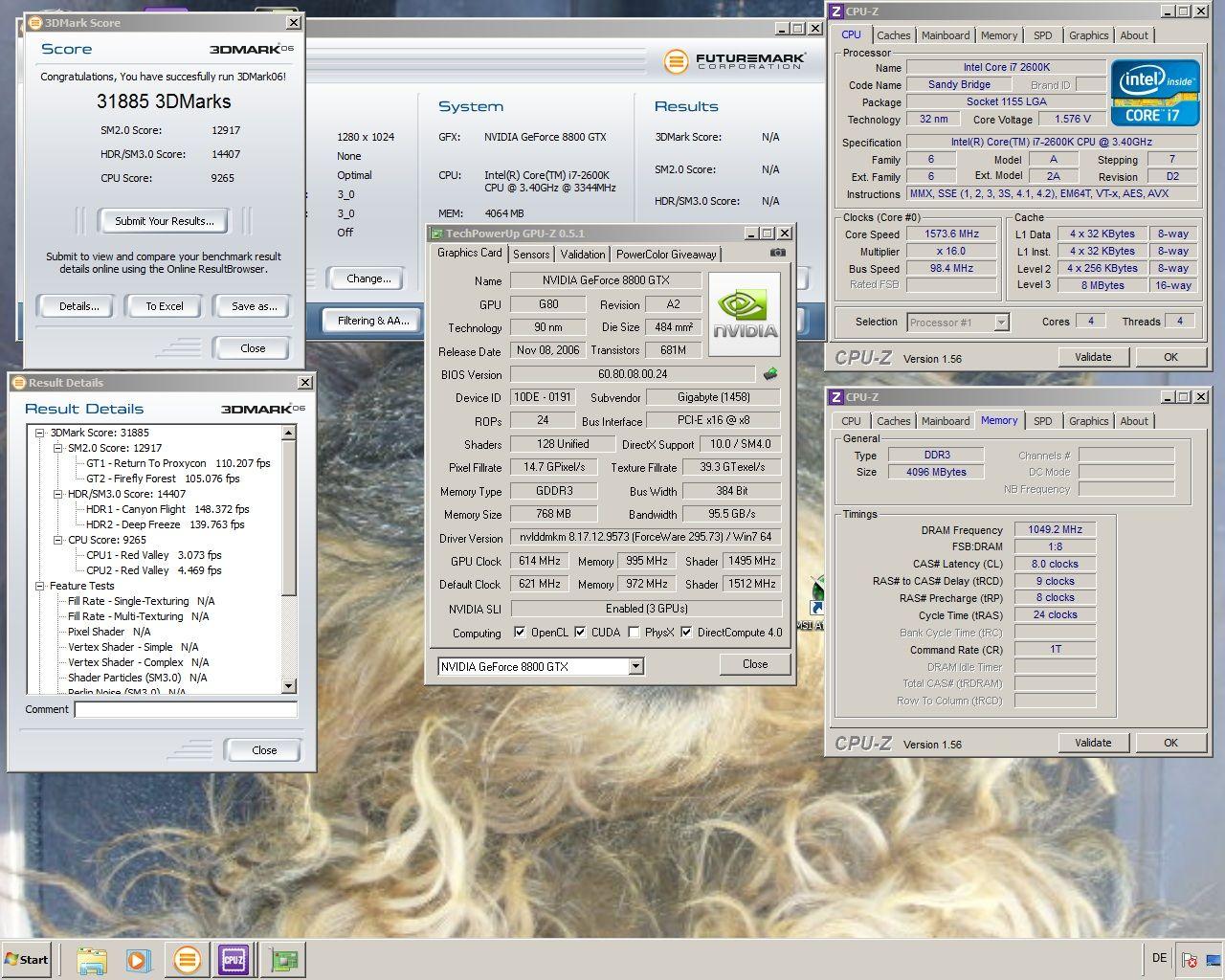Open the Caches tab in top CPU-Z
The image size is (1225, 980).
click(894, 35)
